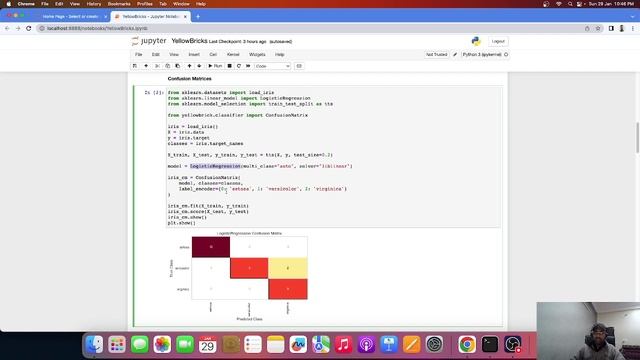This screenshot has height=360, width=640.
Task: Reload the current page
Action: click(x=29, y=28)
